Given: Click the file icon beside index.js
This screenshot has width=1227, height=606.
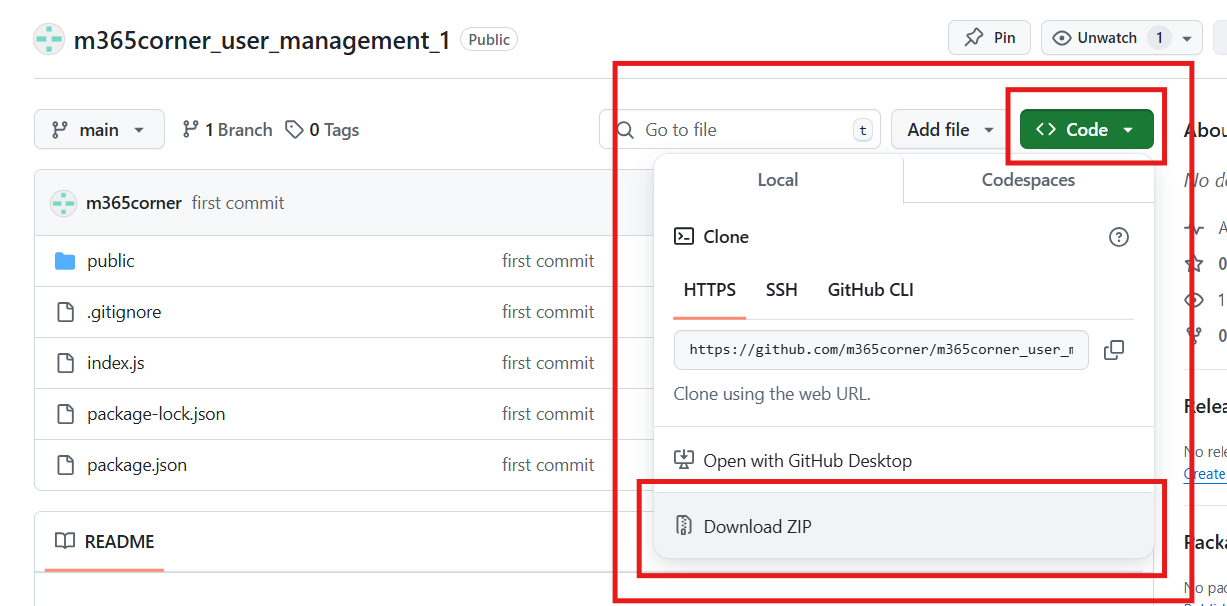Looking at the screenshot, I should 65,363.
